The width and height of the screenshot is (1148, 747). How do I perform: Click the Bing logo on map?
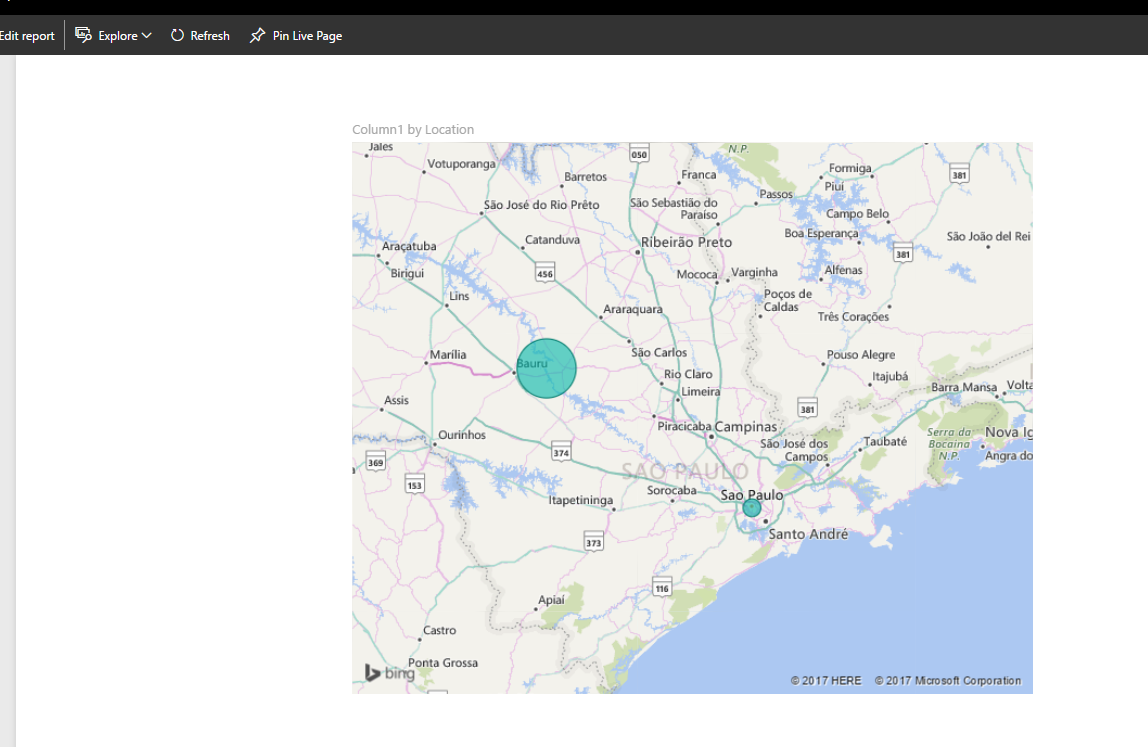tap(390, 672)
